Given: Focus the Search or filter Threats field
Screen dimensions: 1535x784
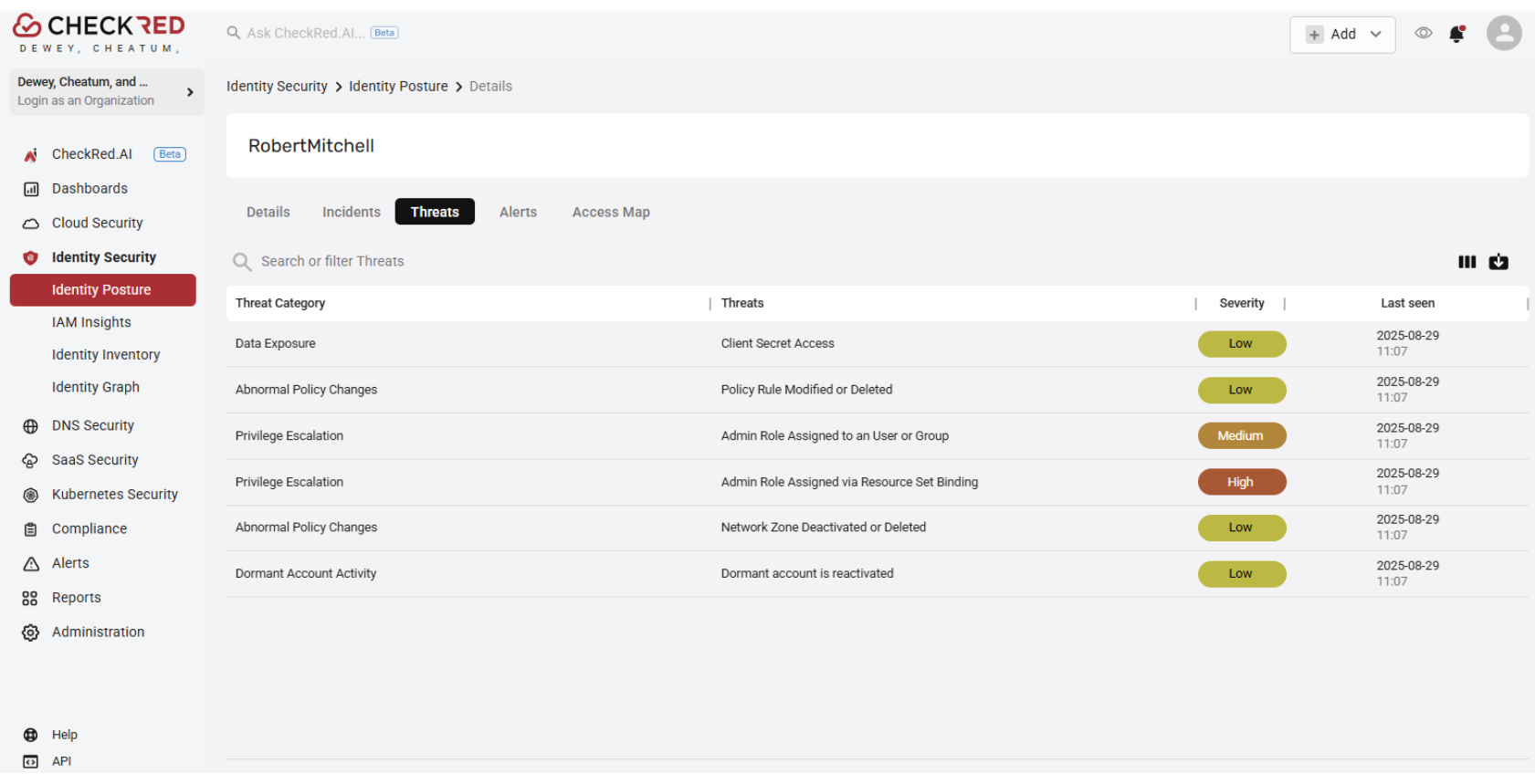Looking at the screenshot, I should tap(332, 262).
